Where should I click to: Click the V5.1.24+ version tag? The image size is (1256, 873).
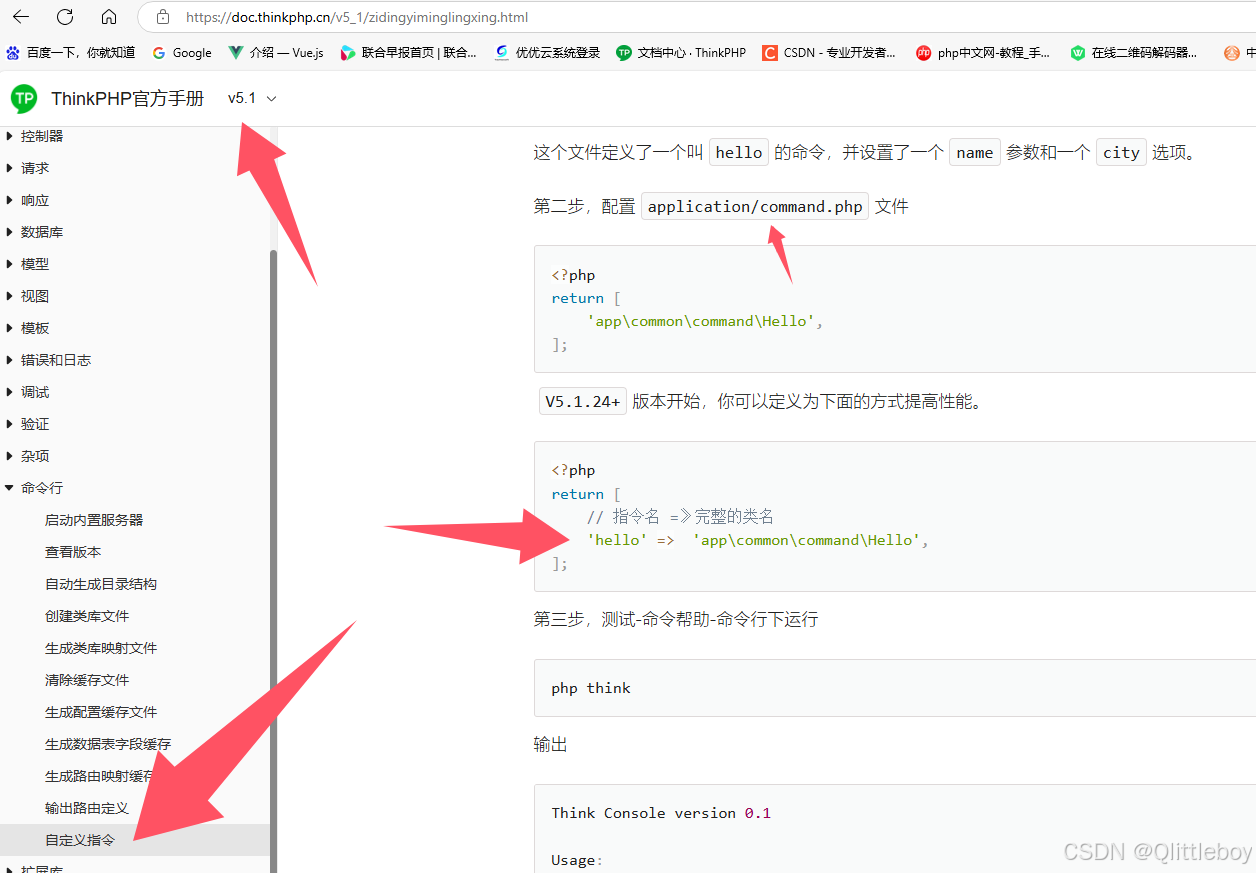point(583,402)
